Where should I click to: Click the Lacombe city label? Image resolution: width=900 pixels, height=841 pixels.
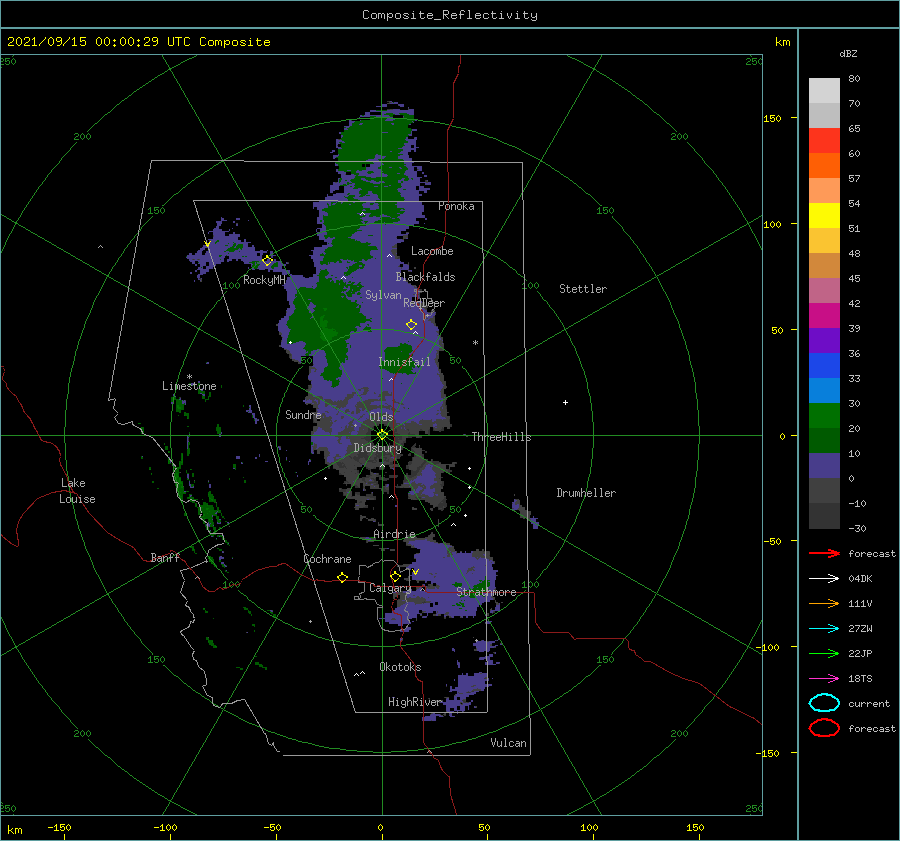(432, 251)
